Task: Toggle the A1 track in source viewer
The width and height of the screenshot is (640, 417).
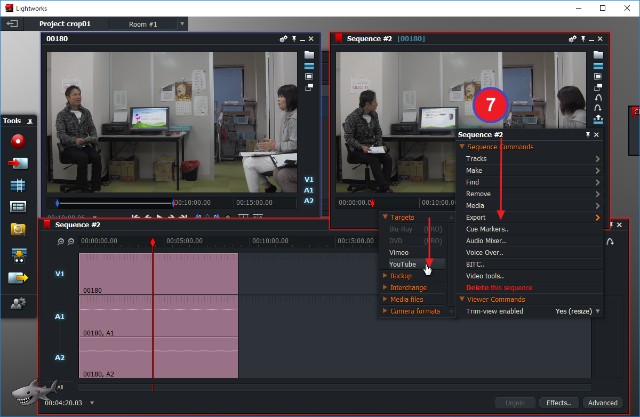Action: [309, 190]
